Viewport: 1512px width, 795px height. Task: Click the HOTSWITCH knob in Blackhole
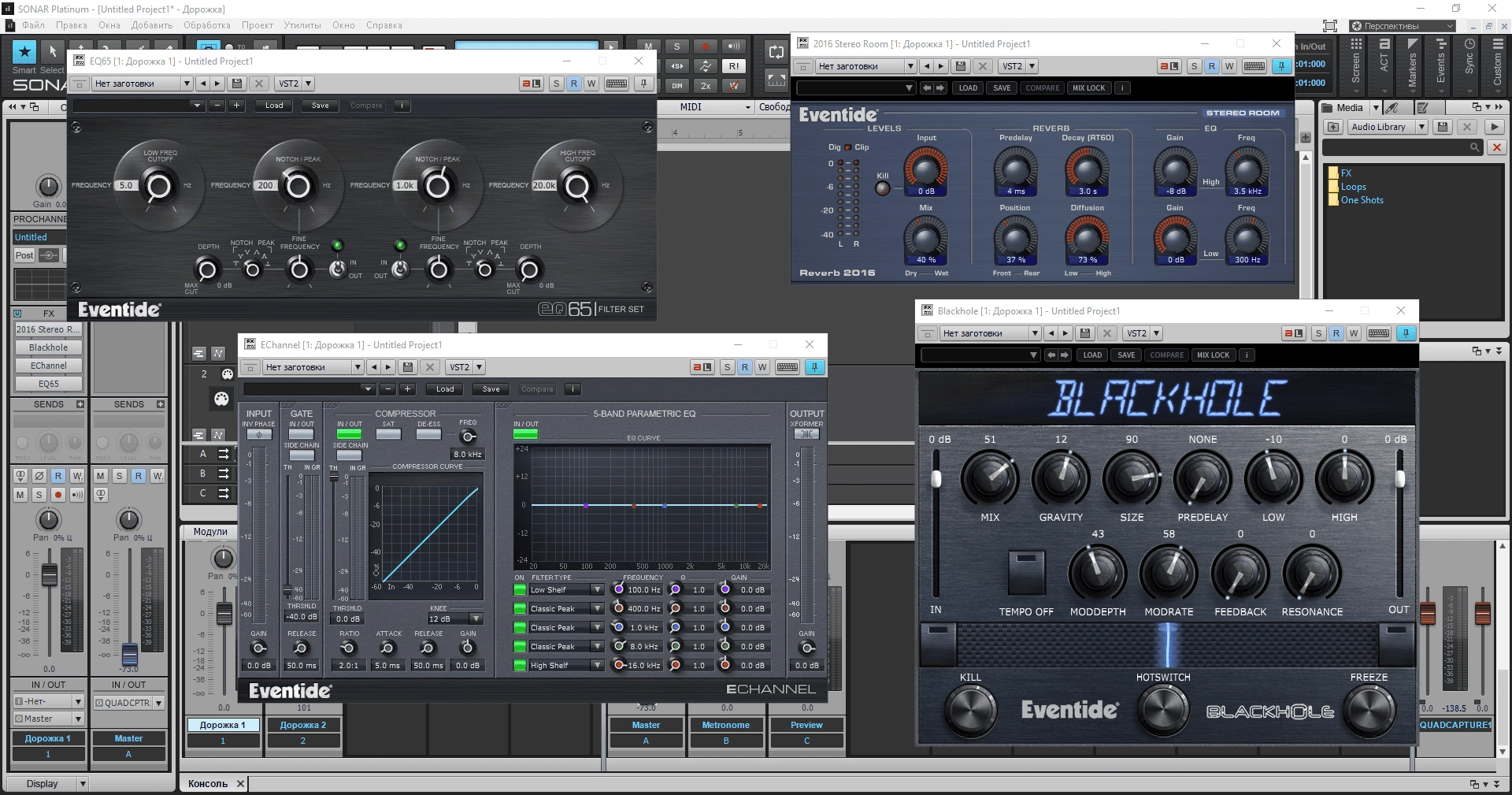1164,709
